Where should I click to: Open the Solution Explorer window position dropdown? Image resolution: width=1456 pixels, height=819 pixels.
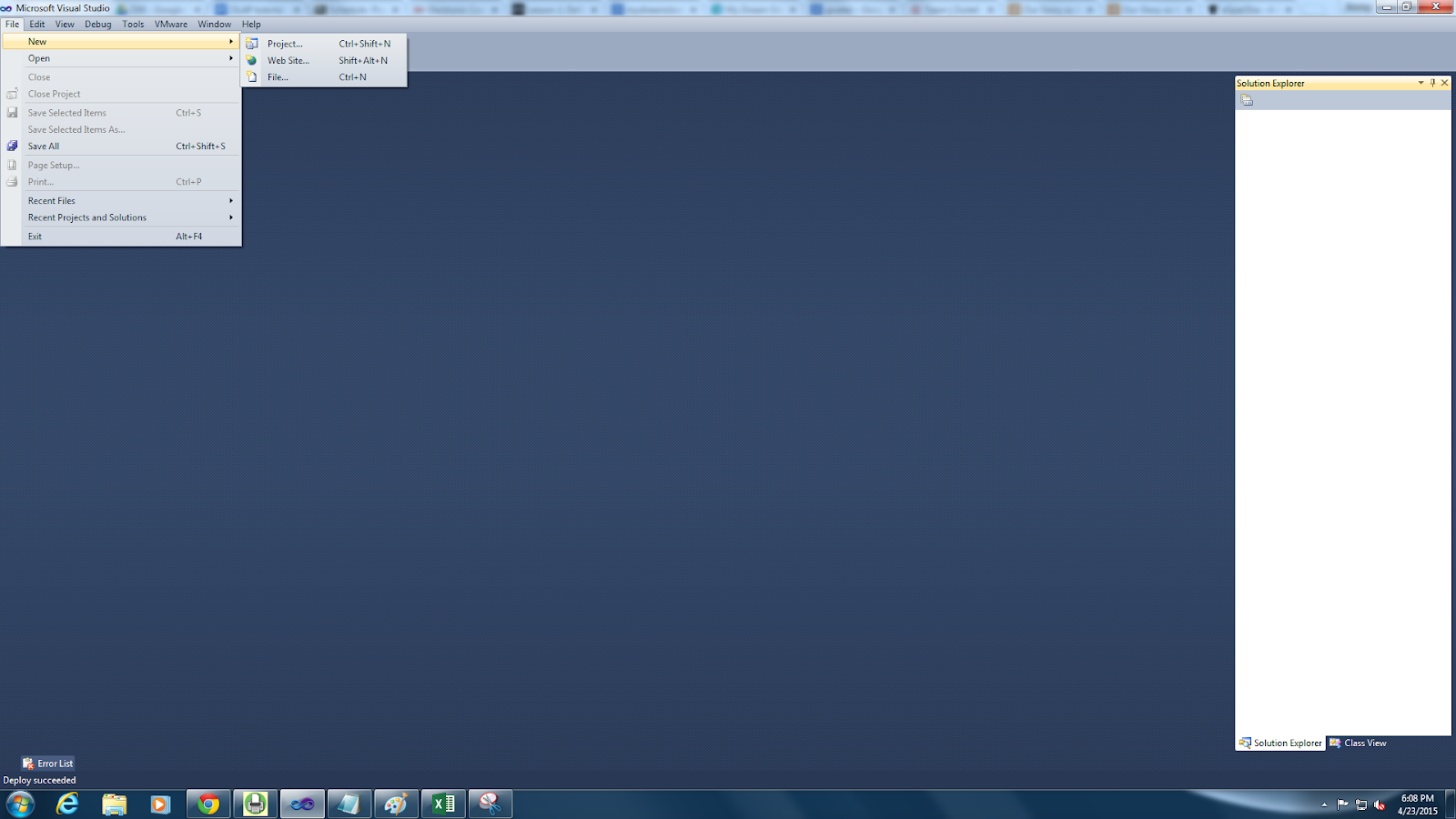tap(1421, 83)
